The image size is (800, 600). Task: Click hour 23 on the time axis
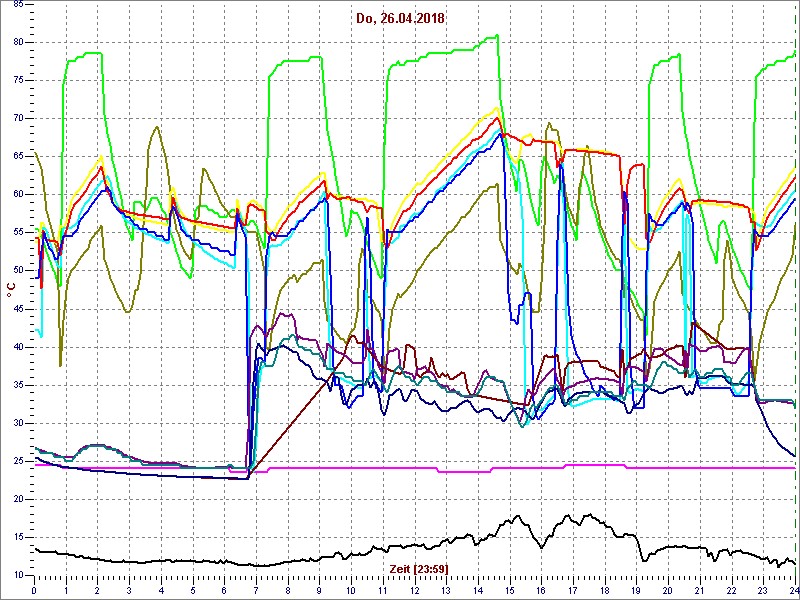click(763, 590)
